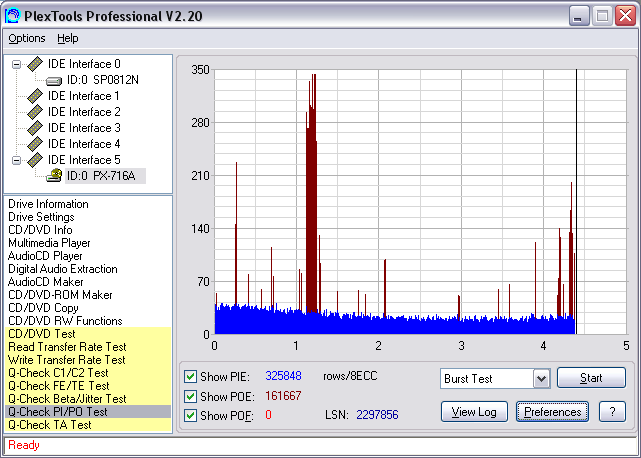The height and width of the screenshot is (458, 641).
Task: Open CD/DVD Test
Action: point(42,334)
